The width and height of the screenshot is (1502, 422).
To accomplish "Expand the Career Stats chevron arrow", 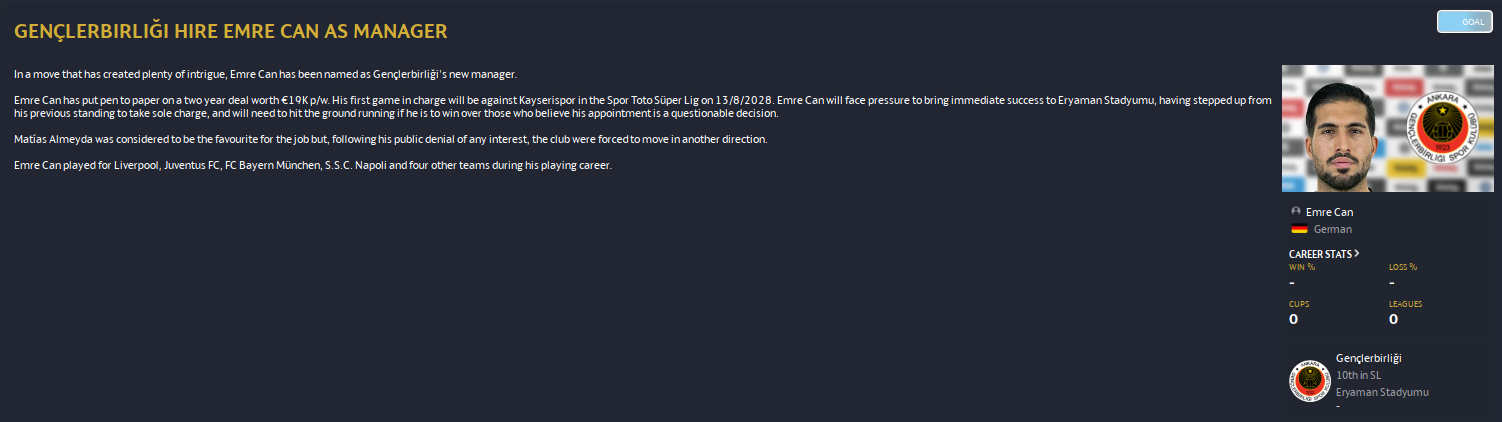I will coord(1356,254).
